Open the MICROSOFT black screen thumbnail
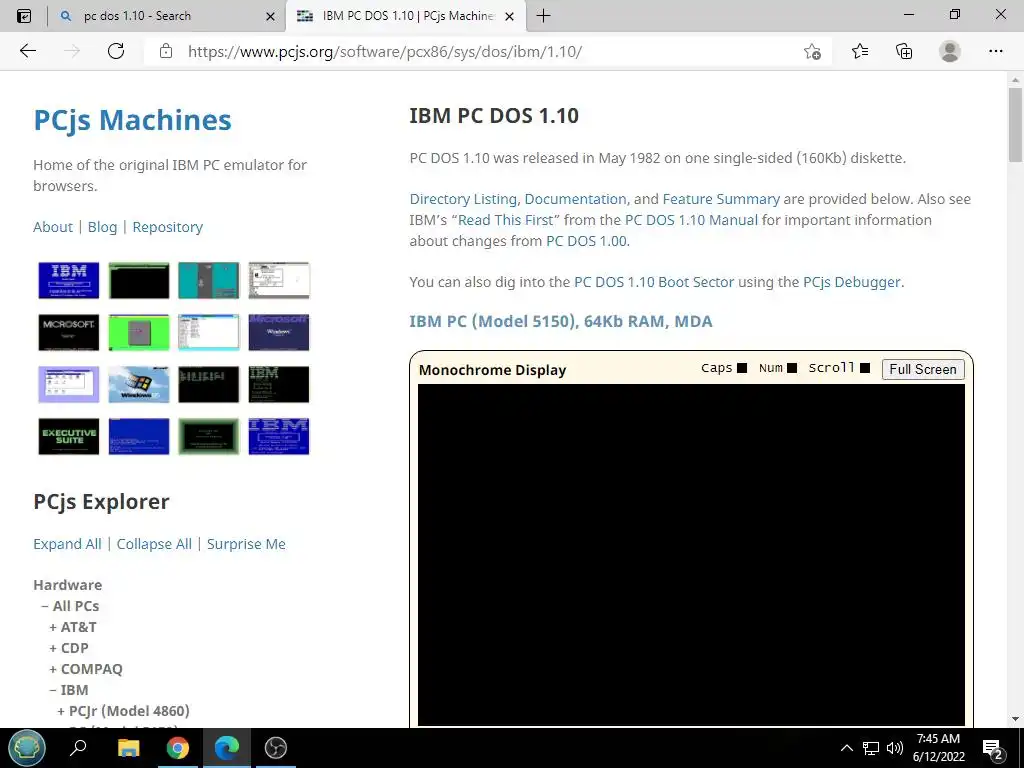 coord(69,332)
